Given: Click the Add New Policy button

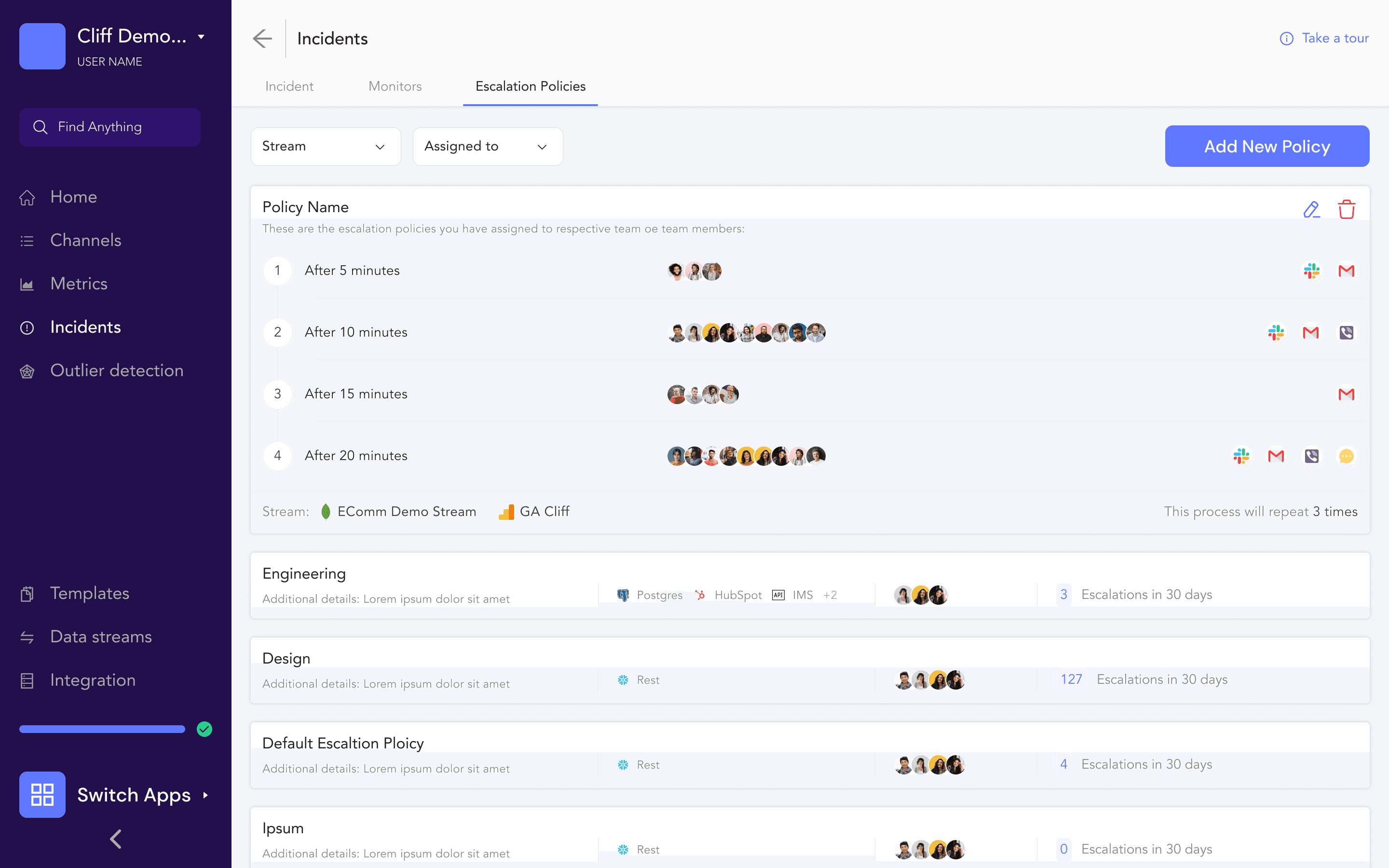Looking at the screenshot, I should coord(1267,147).
